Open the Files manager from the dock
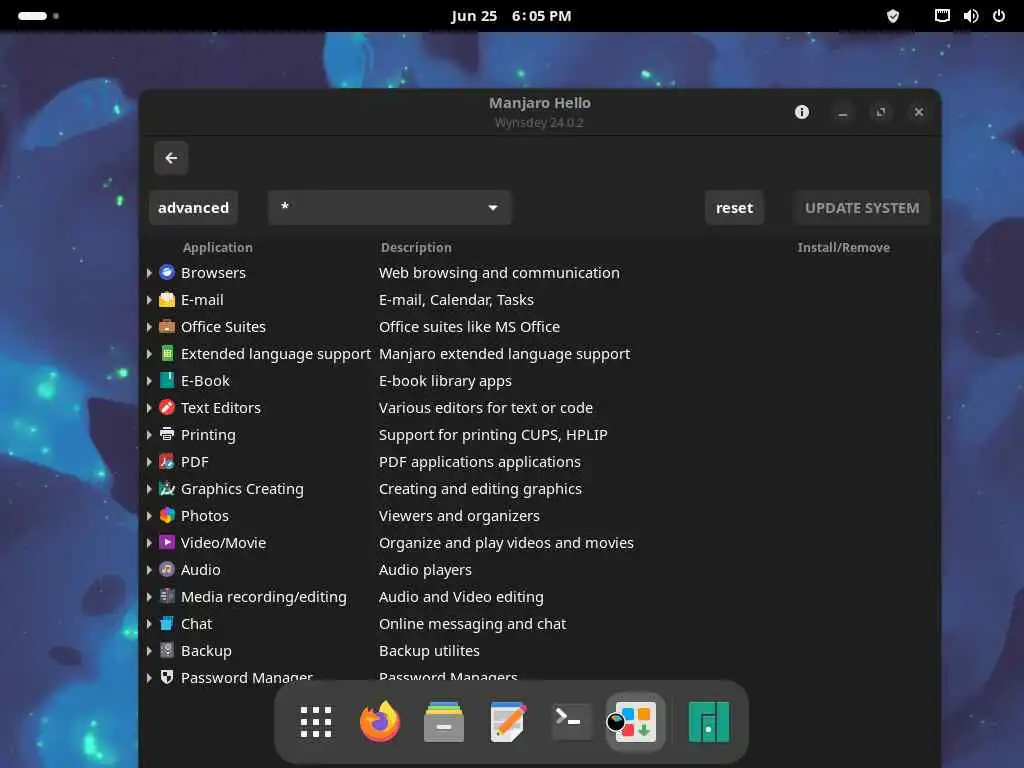The height and width of the screenshot is (768, 1024). 444,722
